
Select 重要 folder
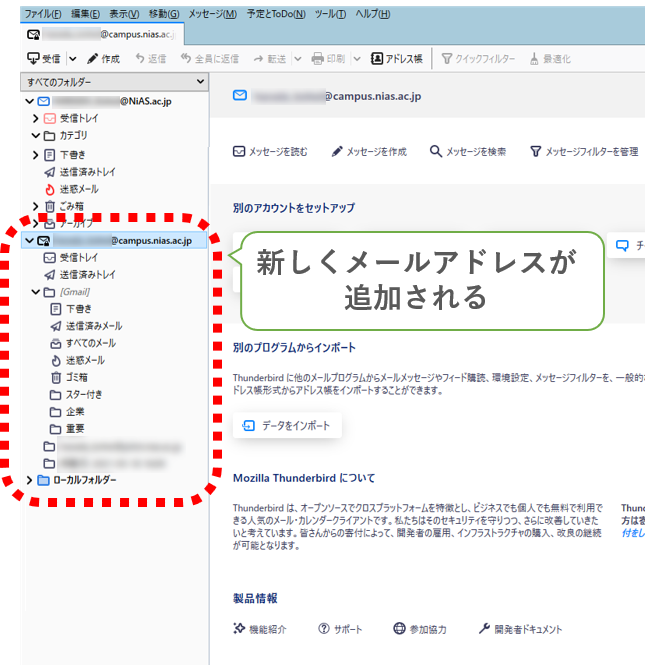point(75,429)
